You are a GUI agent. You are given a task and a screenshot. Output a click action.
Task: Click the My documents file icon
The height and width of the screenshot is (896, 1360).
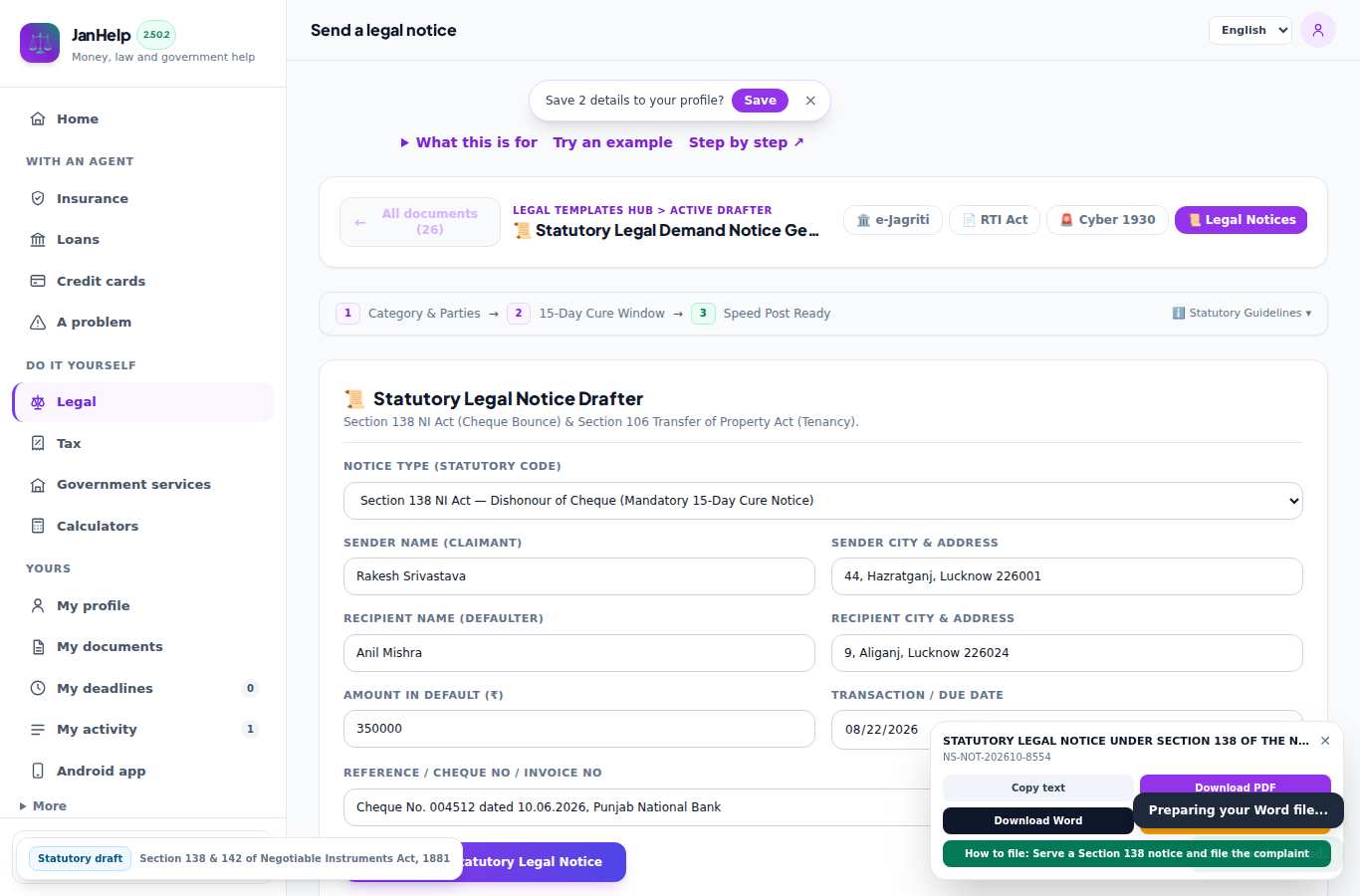38,647
